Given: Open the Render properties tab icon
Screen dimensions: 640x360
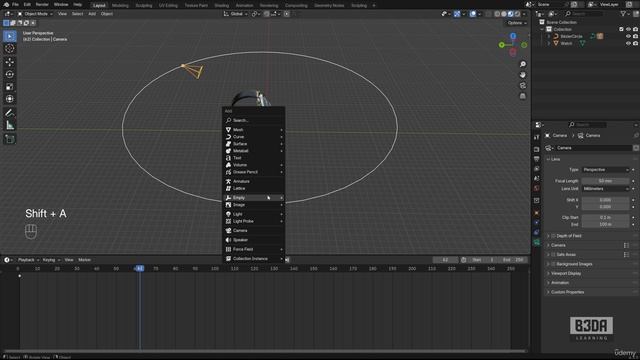Looking at the screenshot, I should click(537, 149).
